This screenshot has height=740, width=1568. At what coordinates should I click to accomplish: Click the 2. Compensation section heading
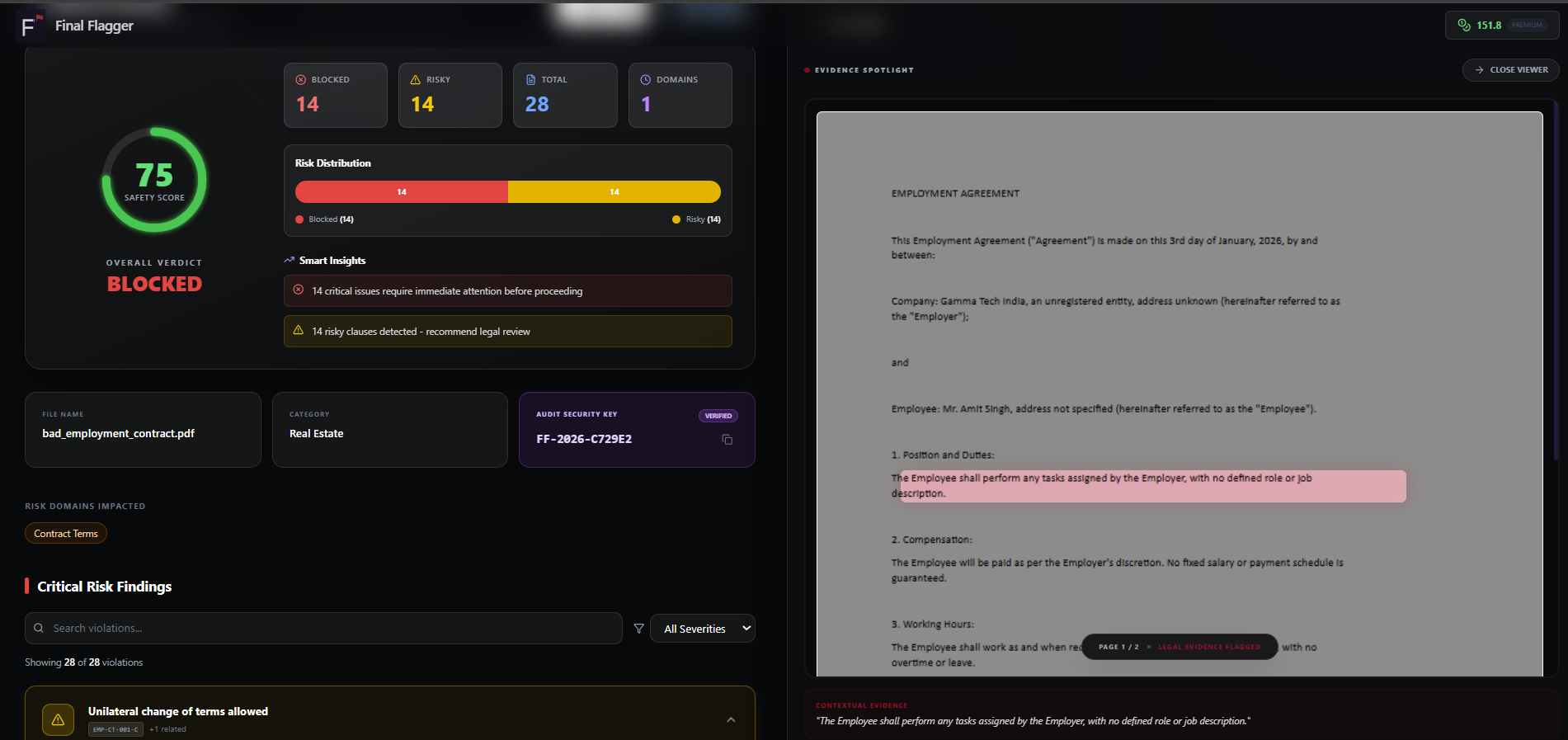point(932,540)
